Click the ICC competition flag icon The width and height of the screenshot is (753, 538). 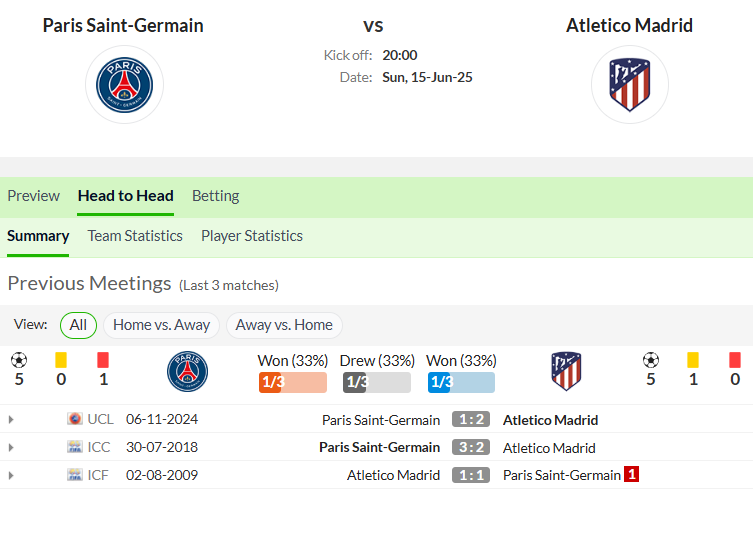coord(74,447)
